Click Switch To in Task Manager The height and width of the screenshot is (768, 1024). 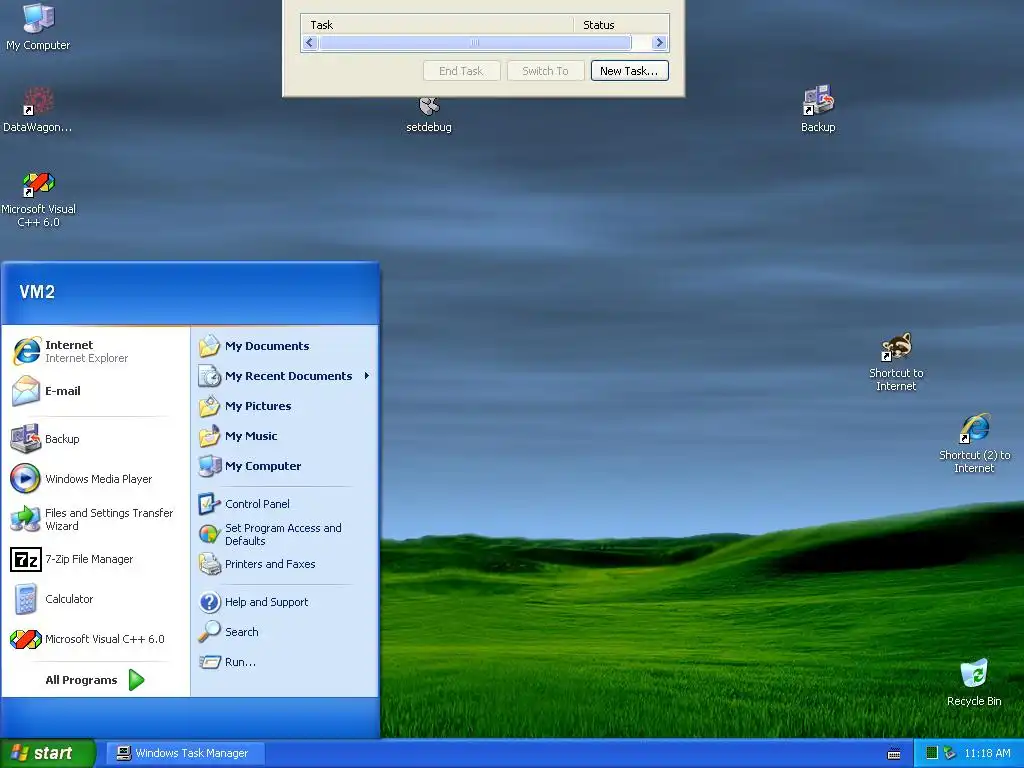(x=545, y=71)
